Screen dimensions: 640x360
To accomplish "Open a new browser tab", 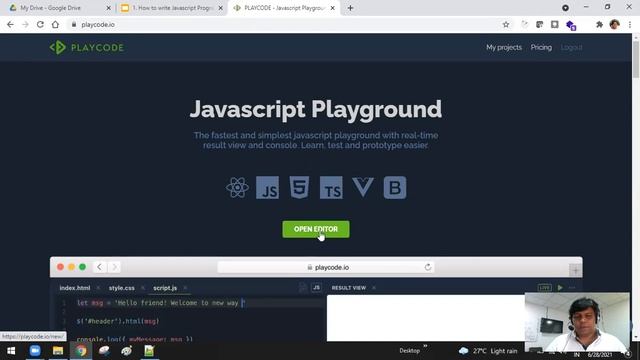I will click(350, 8).
